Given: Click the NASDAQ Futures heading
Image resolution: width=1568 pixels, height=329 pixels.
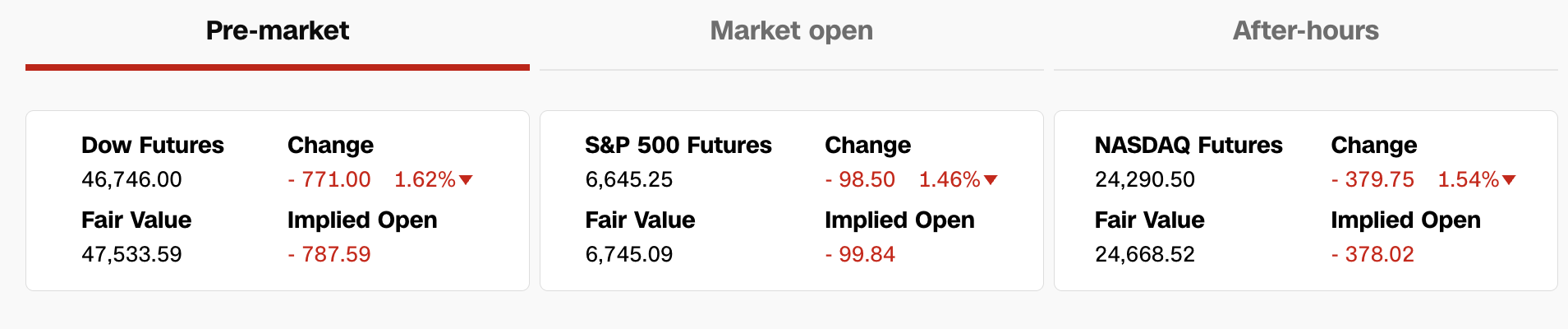Looking at the screenshot, I should coord(1189,146).
